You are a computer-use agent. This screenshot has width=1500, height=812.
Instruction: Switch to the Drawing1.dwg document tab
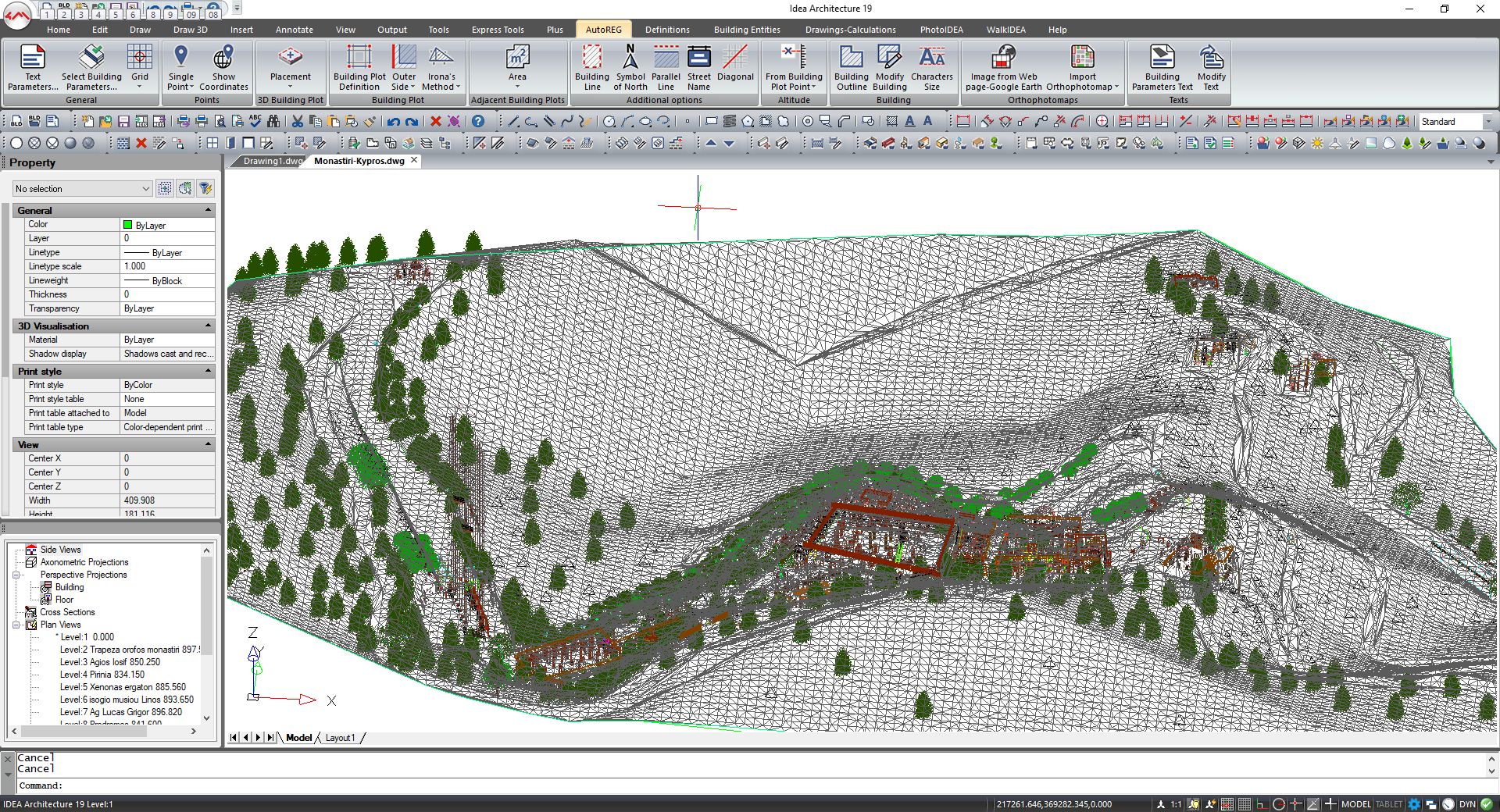[x=271, y=161]
